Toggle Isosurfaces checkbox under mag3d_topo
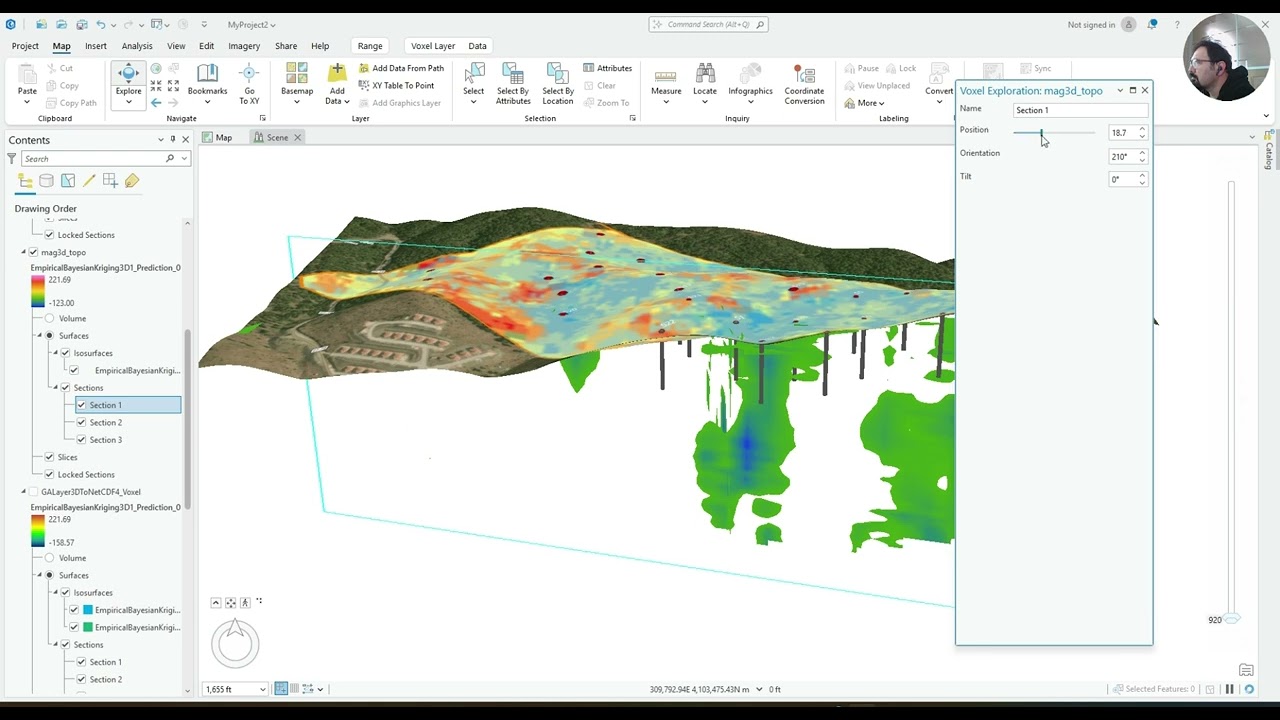The image size is (1280, 720). coord(66,353)
